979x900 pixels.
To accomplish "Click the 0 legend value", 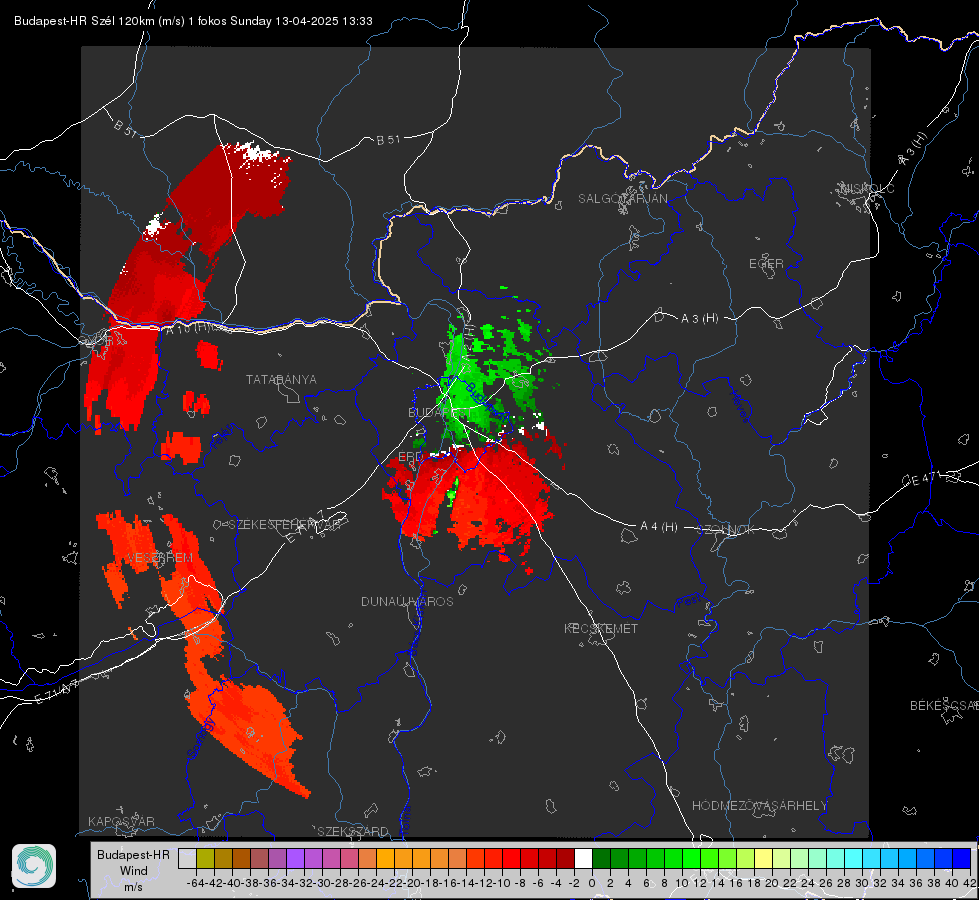I will point(592,883).
